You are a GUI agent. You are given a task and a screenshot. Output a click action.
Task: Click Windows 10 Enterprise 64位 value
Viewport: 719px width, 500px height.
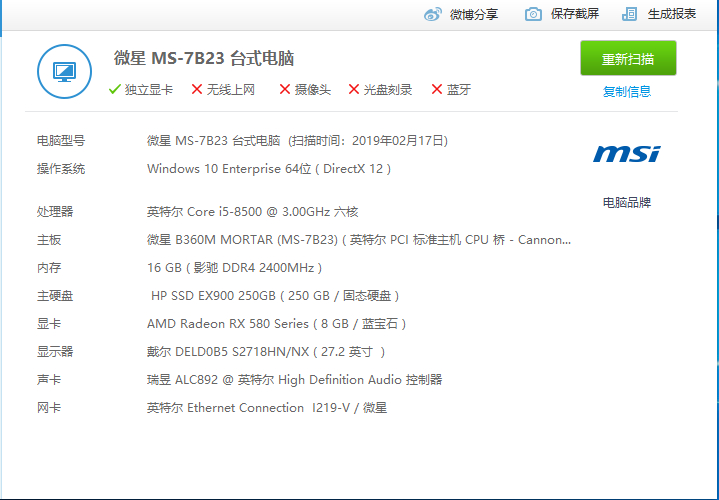(x=269, y=169)
